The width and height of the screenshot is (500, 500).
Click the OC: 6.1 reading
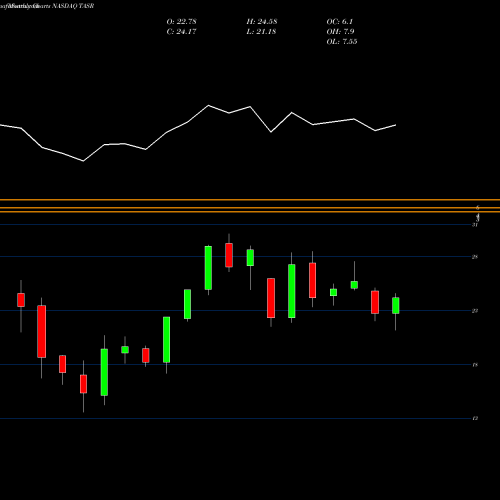(x=340, y=22)
